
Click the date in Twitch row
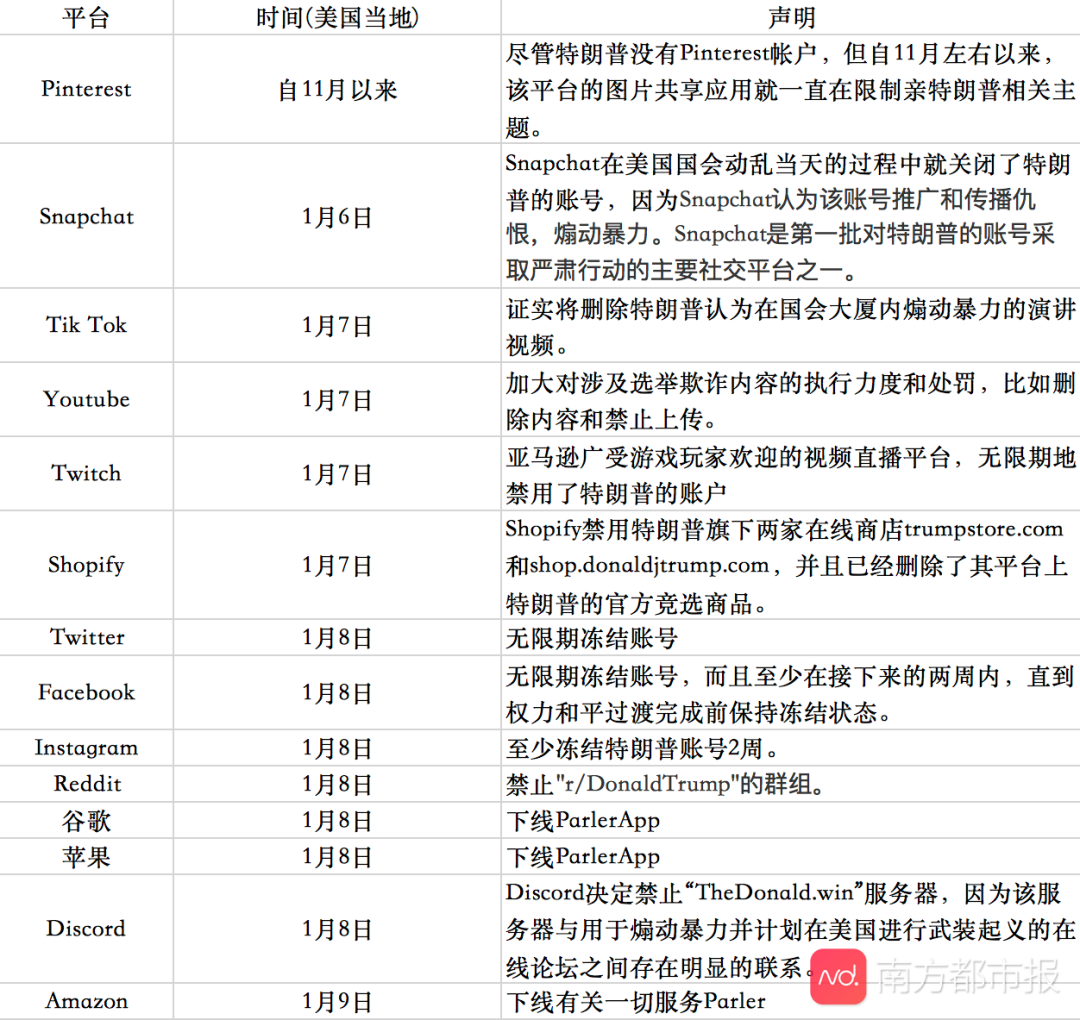(x=337, y=475)
